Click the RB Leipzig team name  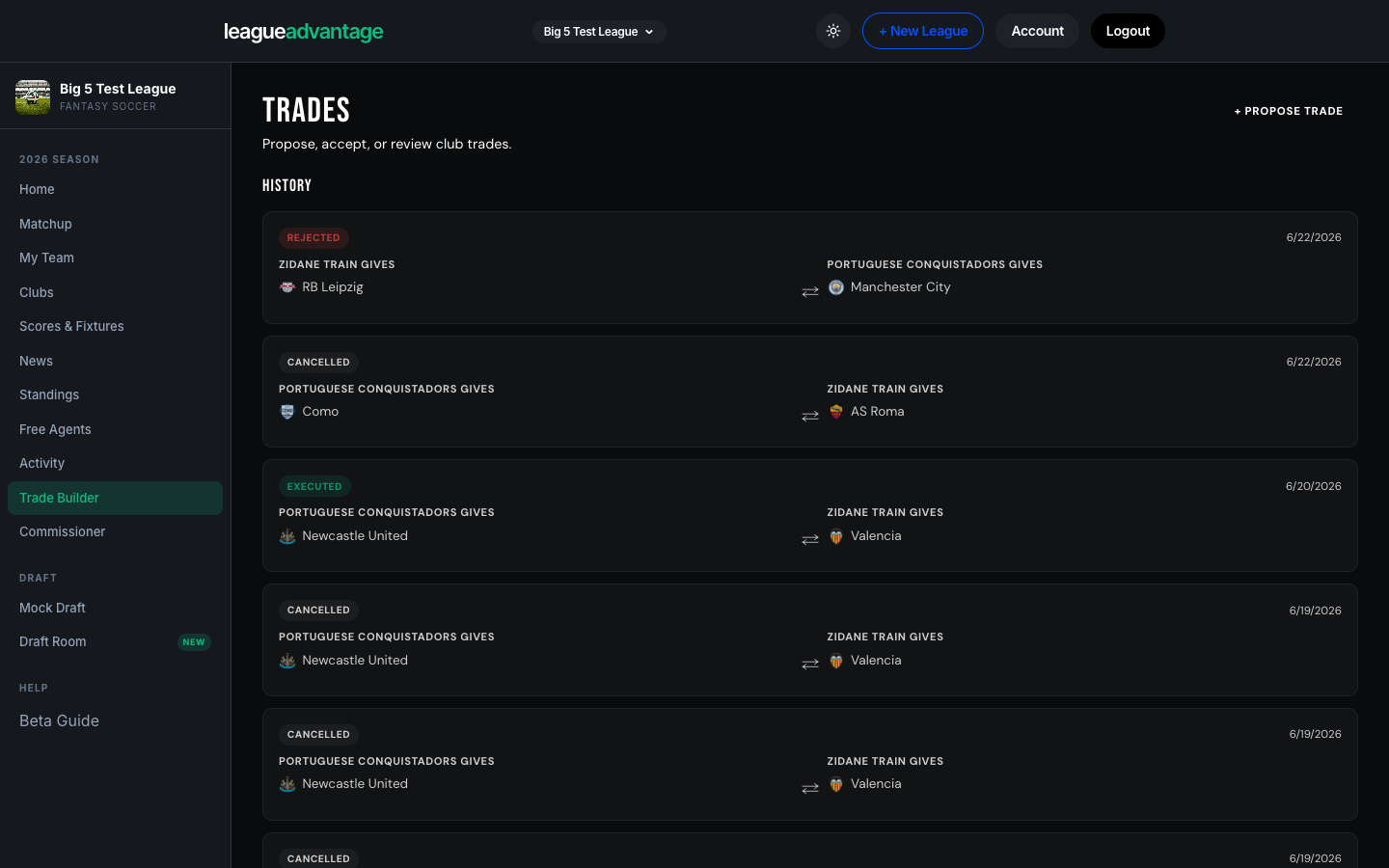(333, 287)
